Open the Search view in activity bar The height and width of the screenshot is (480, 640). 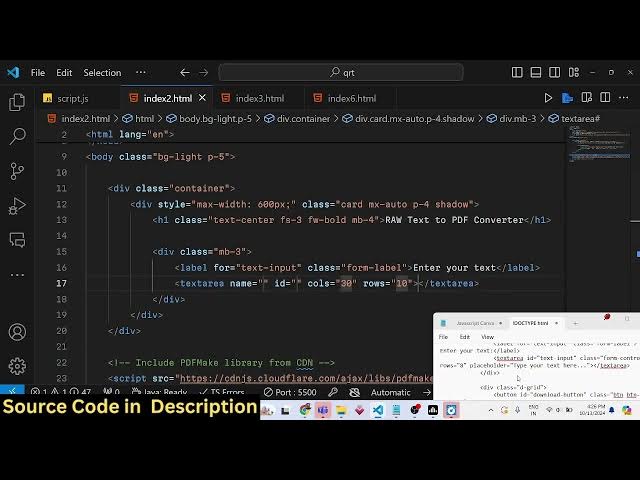[17, 136]
